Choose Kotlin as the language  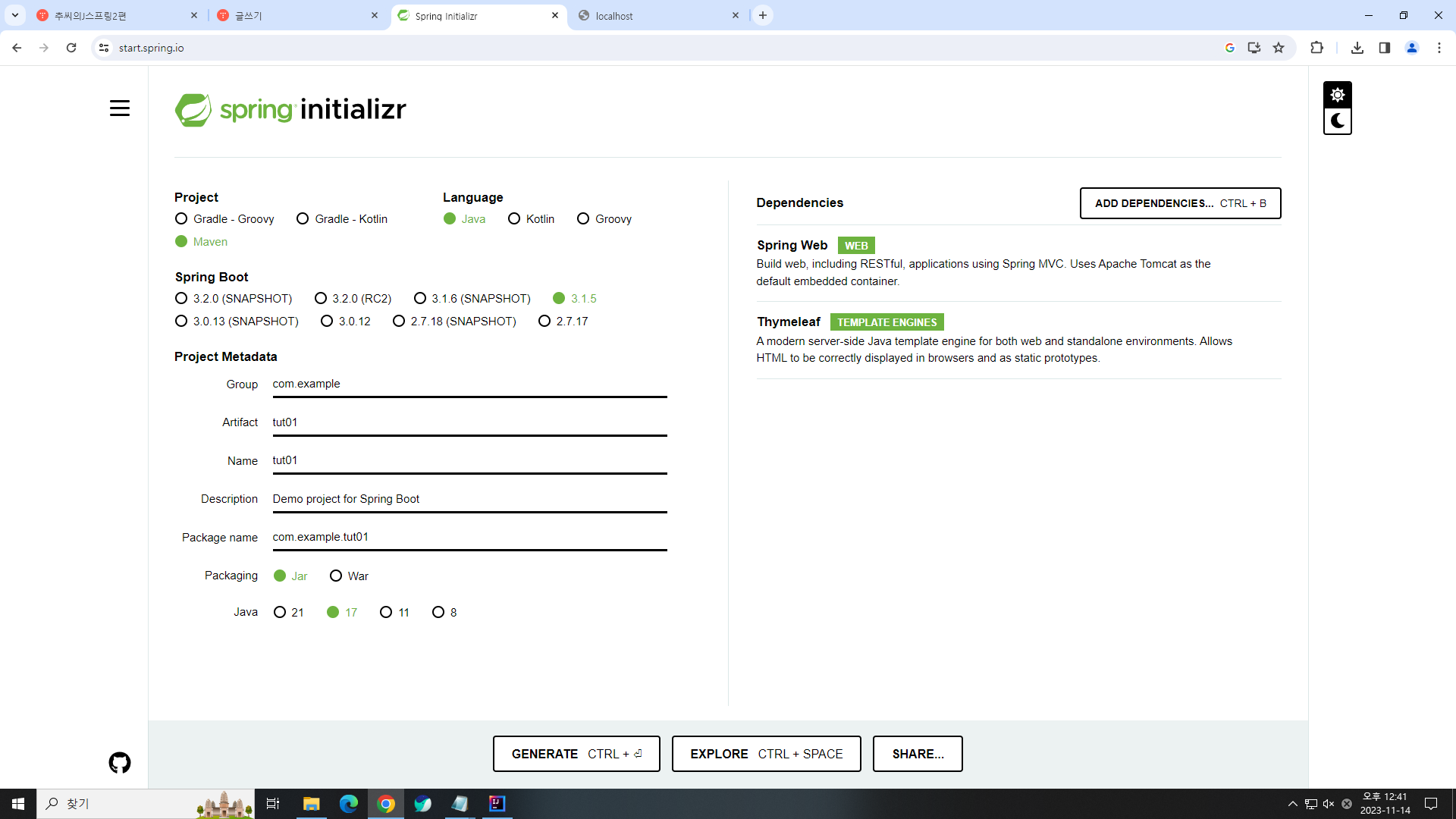pyautogui.click(x=514, y=219)
